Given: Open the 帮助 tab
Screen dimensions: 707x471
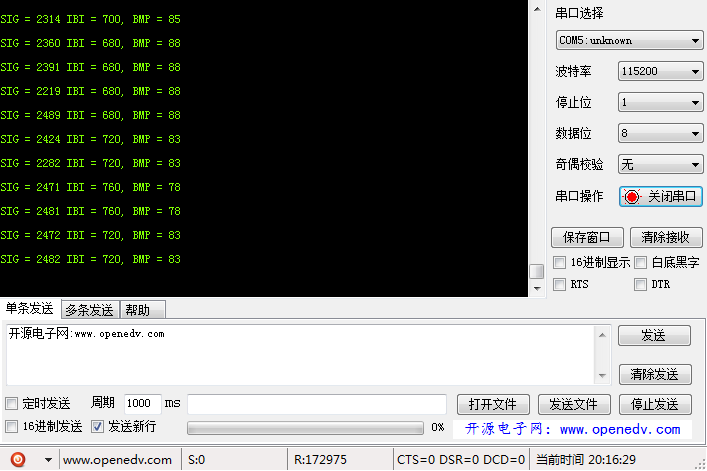Looking at the screenshot, I should [142, 310].
